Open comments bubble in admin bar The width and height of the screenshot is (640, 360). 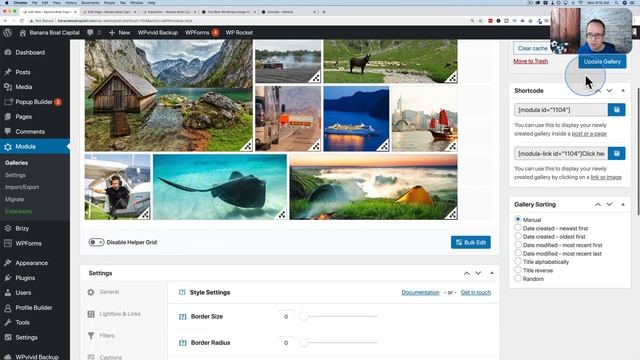click(x=90, y=33)
